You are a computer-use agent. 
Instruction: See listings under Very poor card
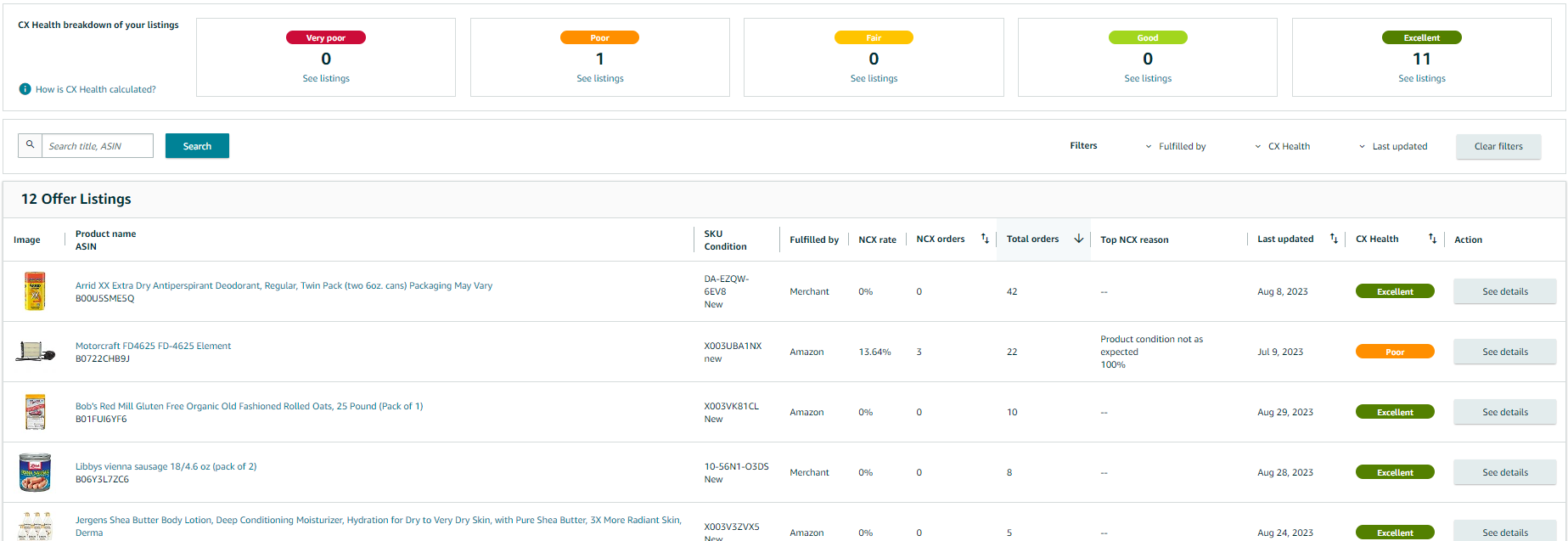tap(326, 78)
